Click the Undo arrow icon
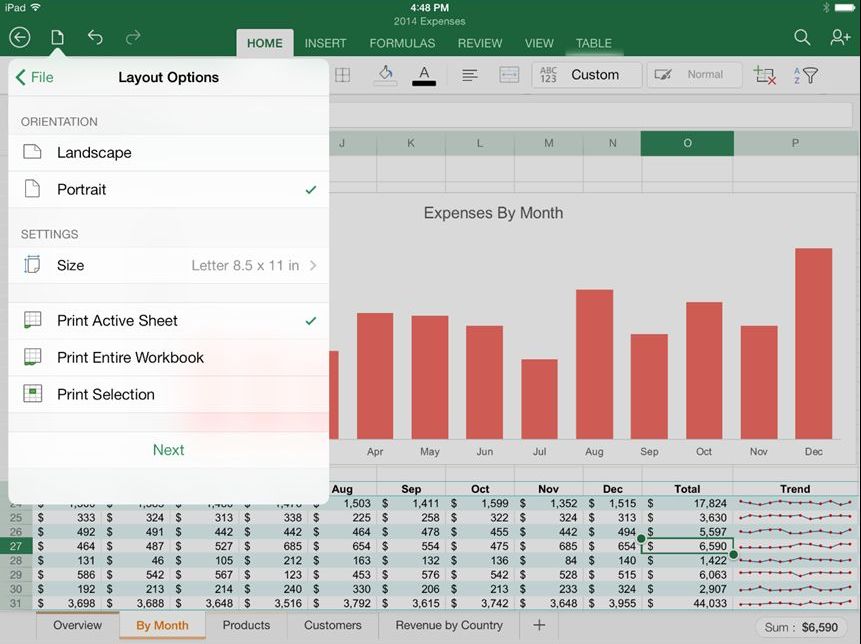 pos(95,38)
